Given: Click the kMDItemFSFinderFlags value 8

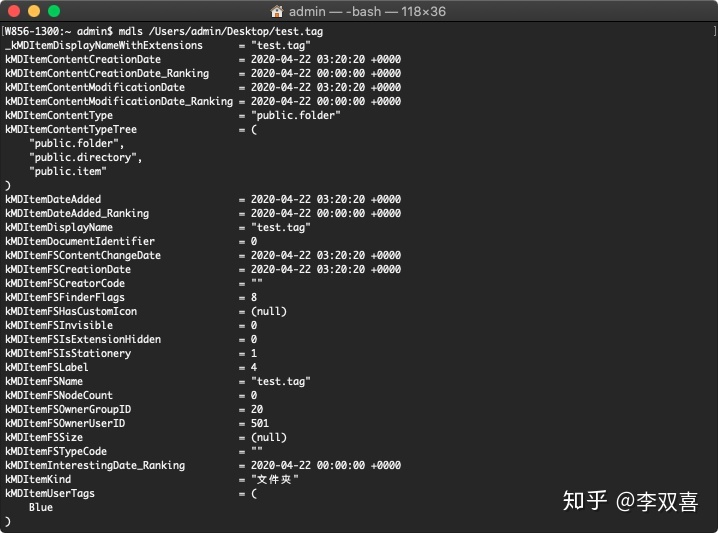Looking at the screenshot, I should (x=254, y=298).
